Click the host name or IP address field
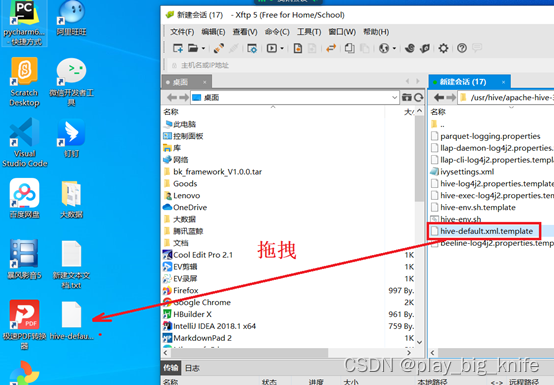This screenshot has width=554, height=385. (x=360, y=65)
